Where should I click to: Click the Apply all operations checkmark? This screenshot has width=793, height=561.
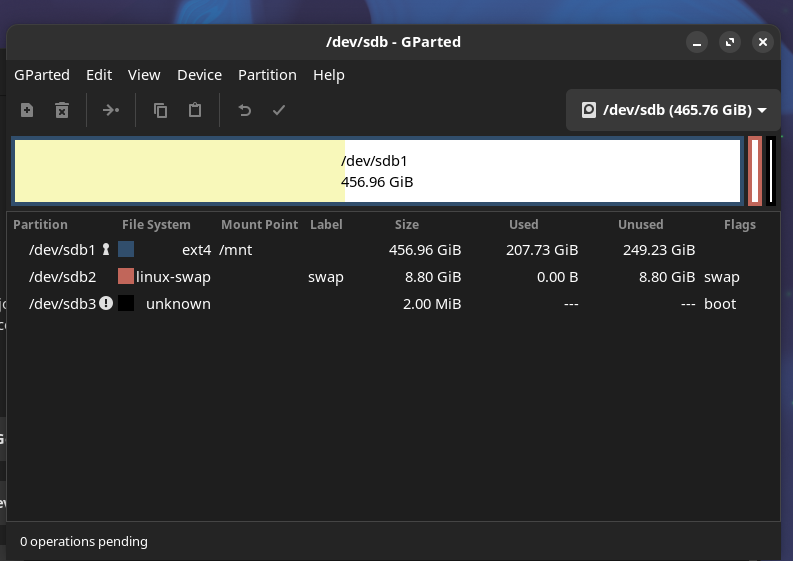coord(279,110)
